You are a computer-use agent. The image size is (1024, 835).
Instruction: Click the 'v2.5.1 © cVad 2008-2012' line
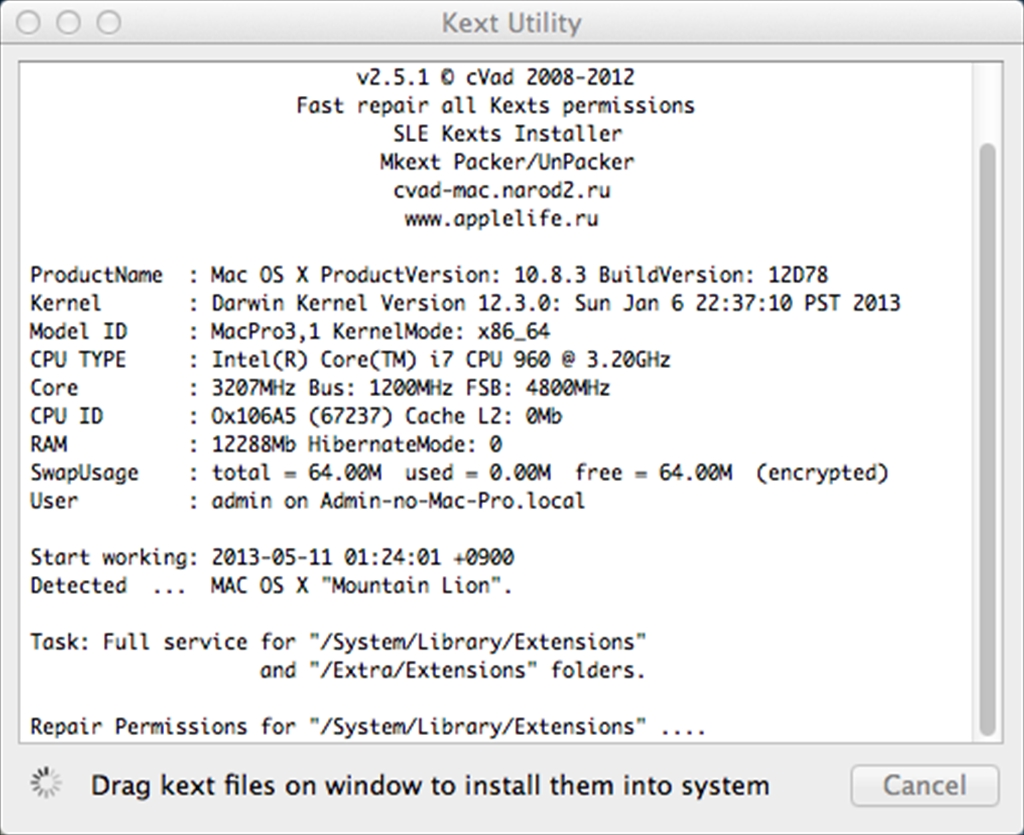coord(496,77)
